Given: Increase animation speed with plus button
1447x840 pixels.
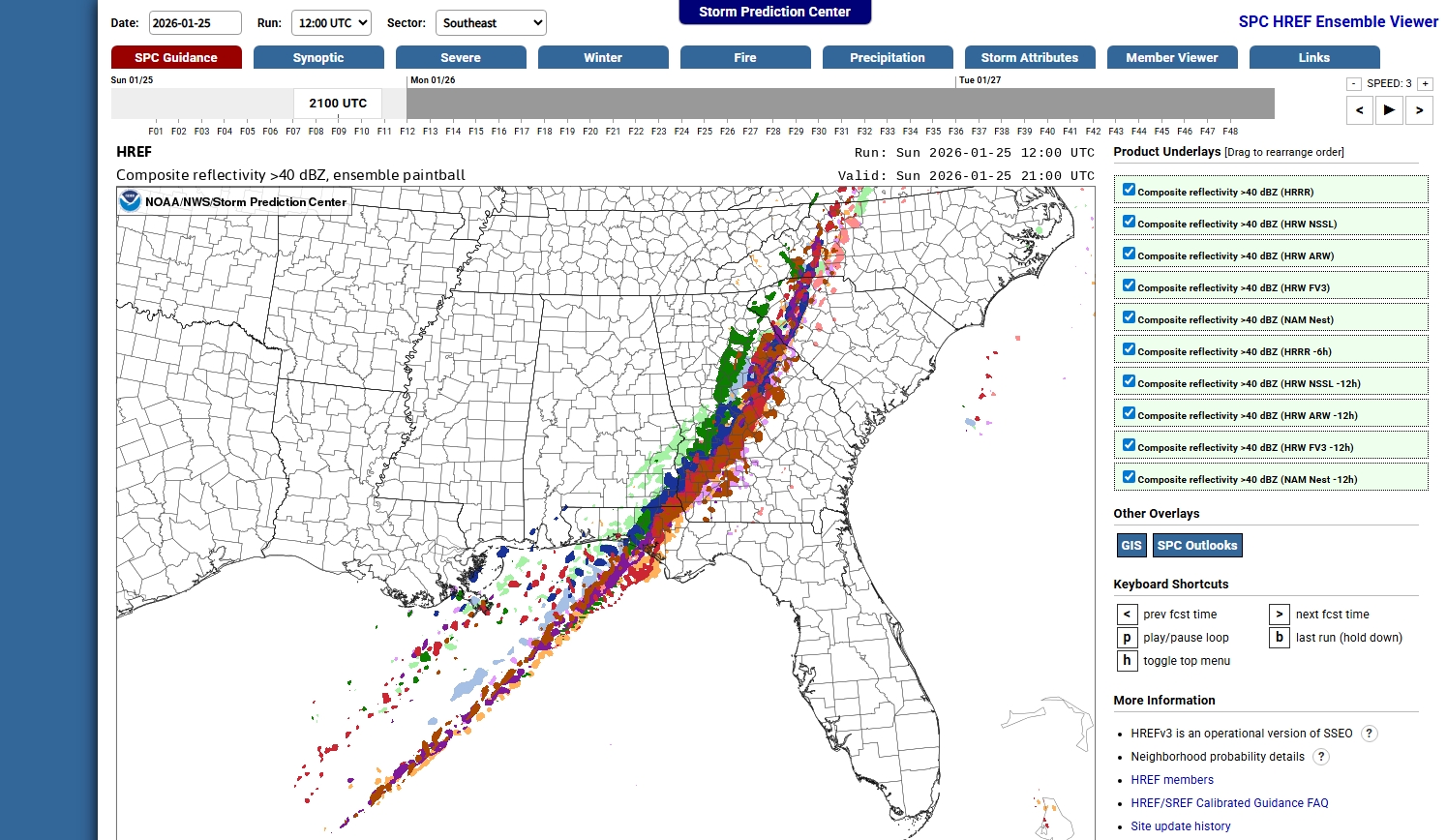Looking at the screenshot, I should coord(1425,84).
